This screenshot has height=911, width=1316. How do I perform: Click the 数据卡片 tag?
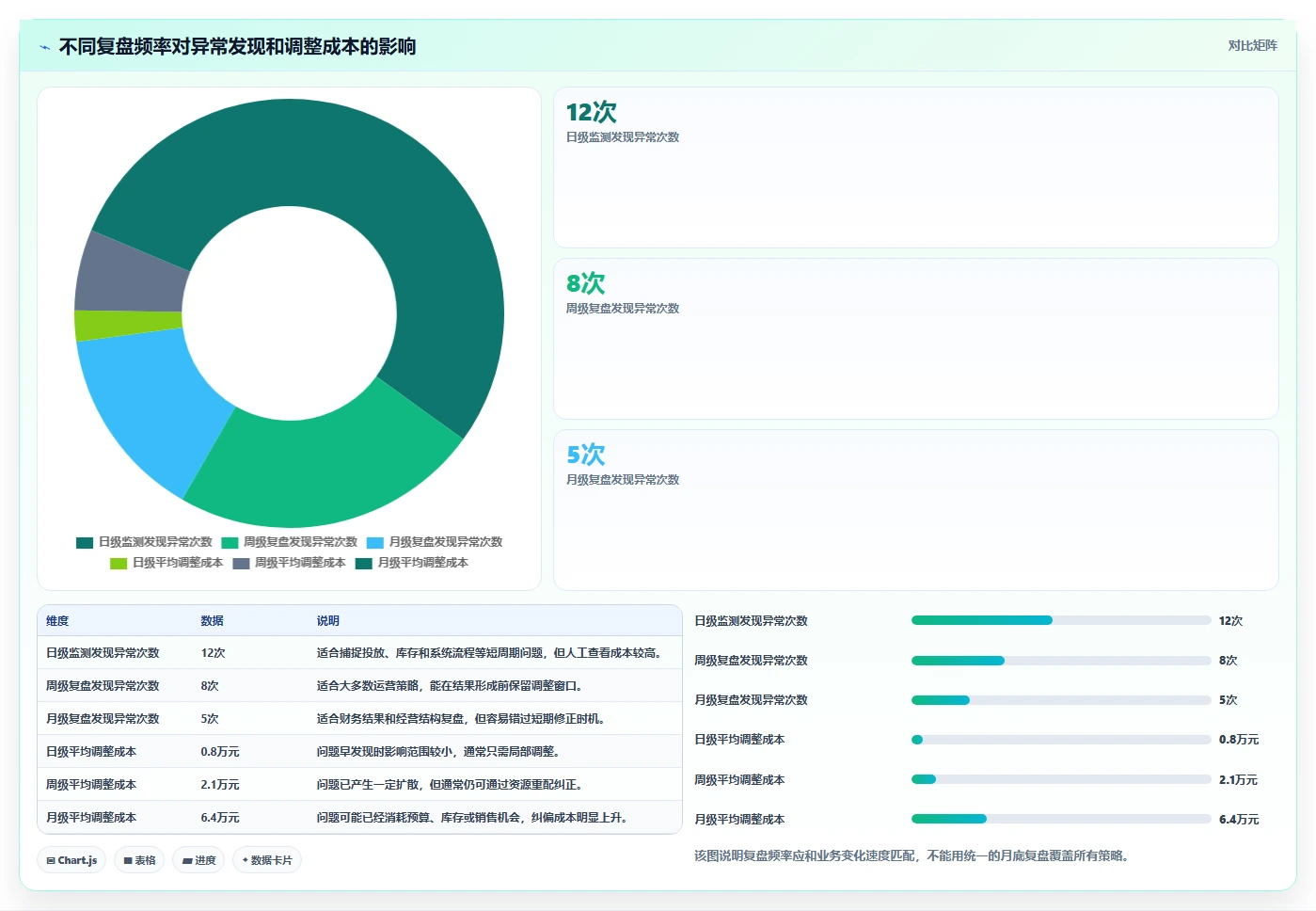click(267, 860)
